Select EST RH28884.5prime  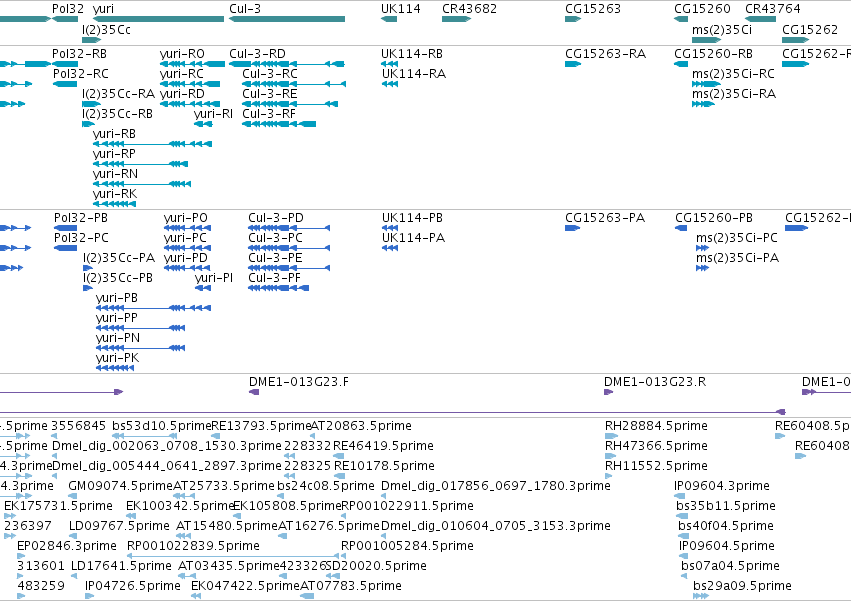tap(656, 426)
